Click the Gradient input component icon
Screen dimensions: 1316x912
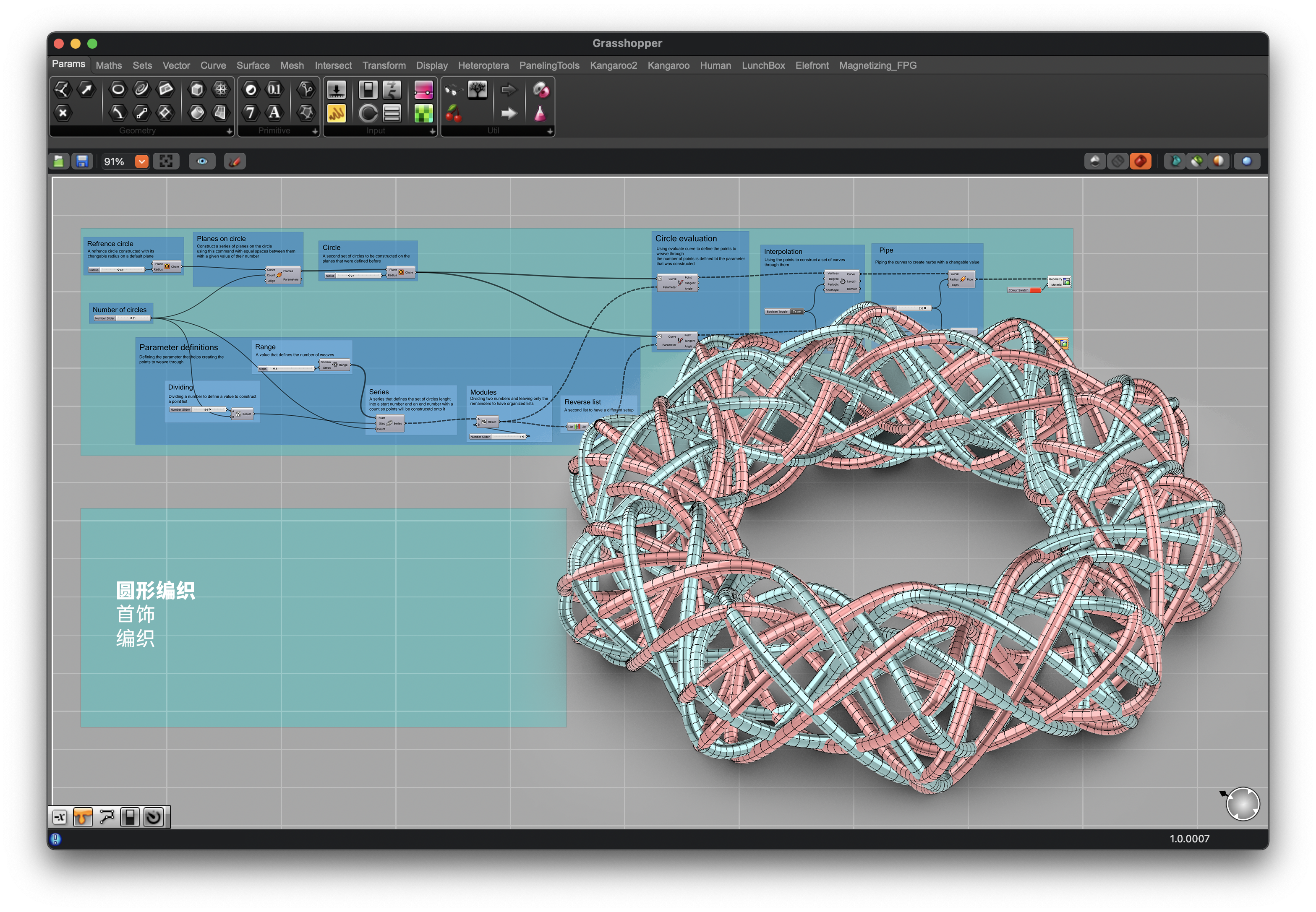click(x=423, y=89)
